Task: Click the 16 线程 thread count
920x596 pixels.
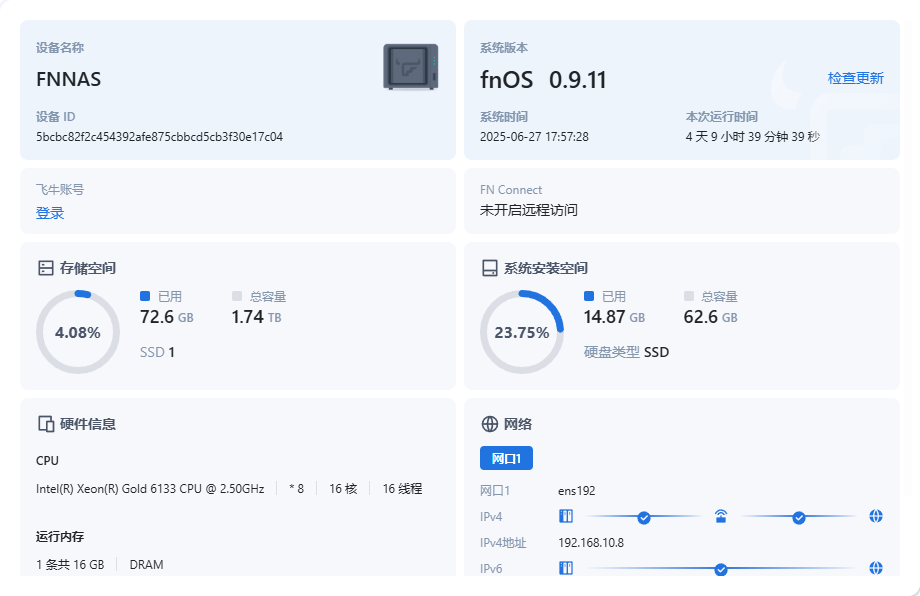Action: pos(402,489)
